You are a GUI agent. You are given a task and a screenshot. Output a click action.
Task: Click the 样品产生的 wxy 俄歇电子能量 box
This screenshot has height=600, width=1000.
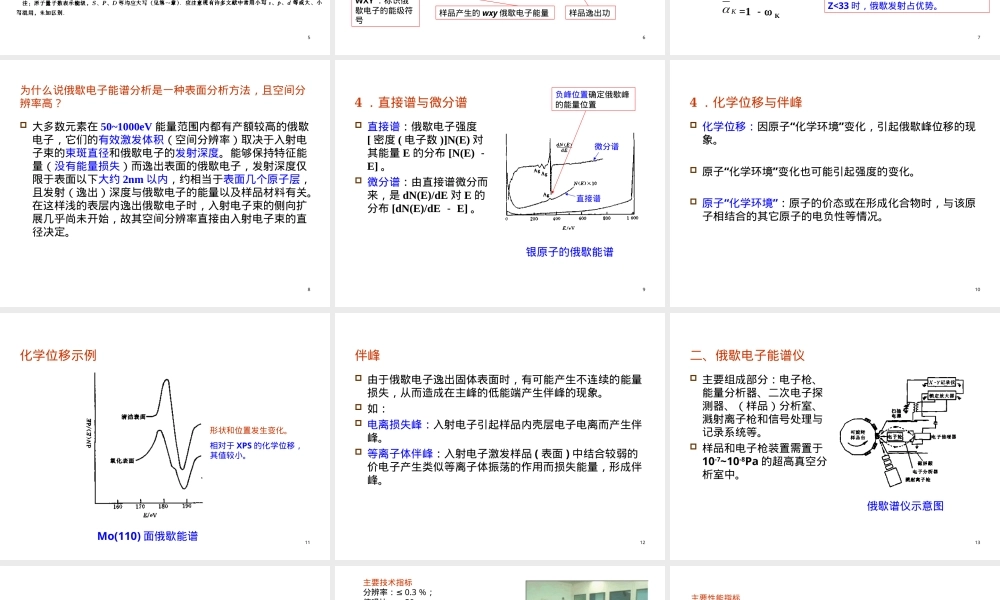coord(494,13)
